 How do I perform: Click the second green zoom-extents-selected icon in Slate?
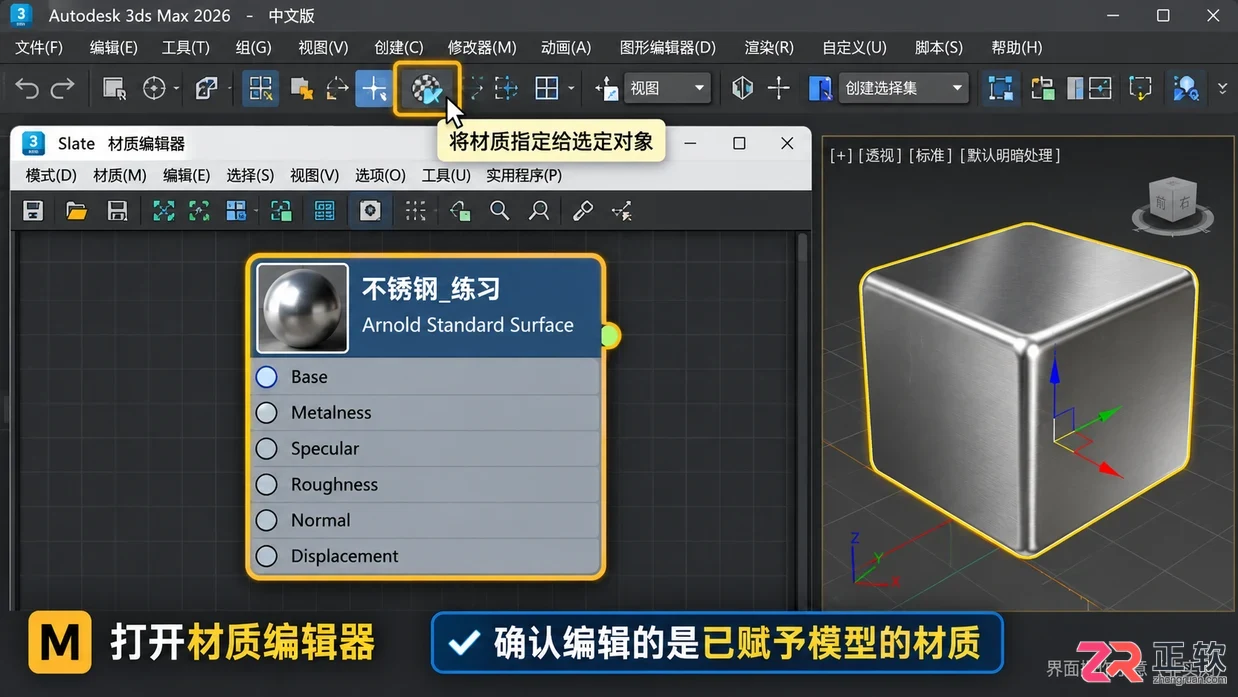coord(199,211)
